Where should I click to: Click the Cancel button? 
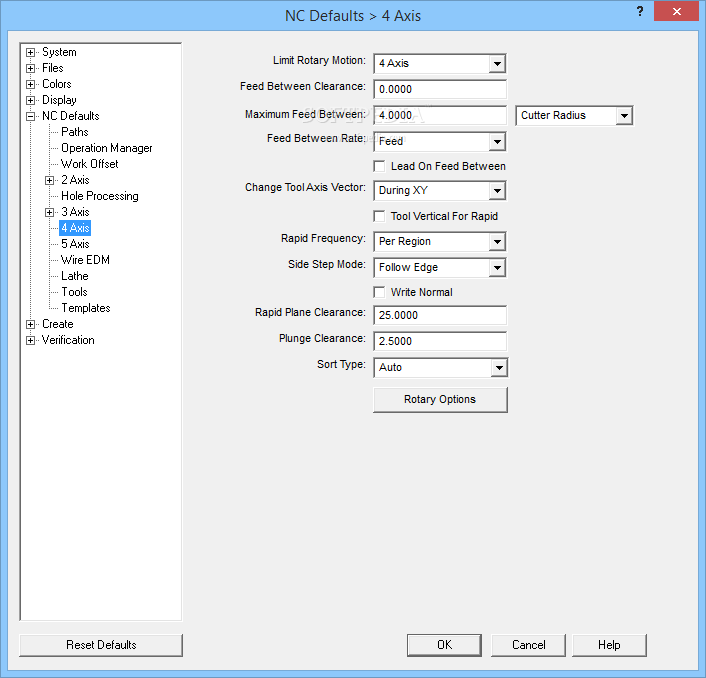[528, 645]
